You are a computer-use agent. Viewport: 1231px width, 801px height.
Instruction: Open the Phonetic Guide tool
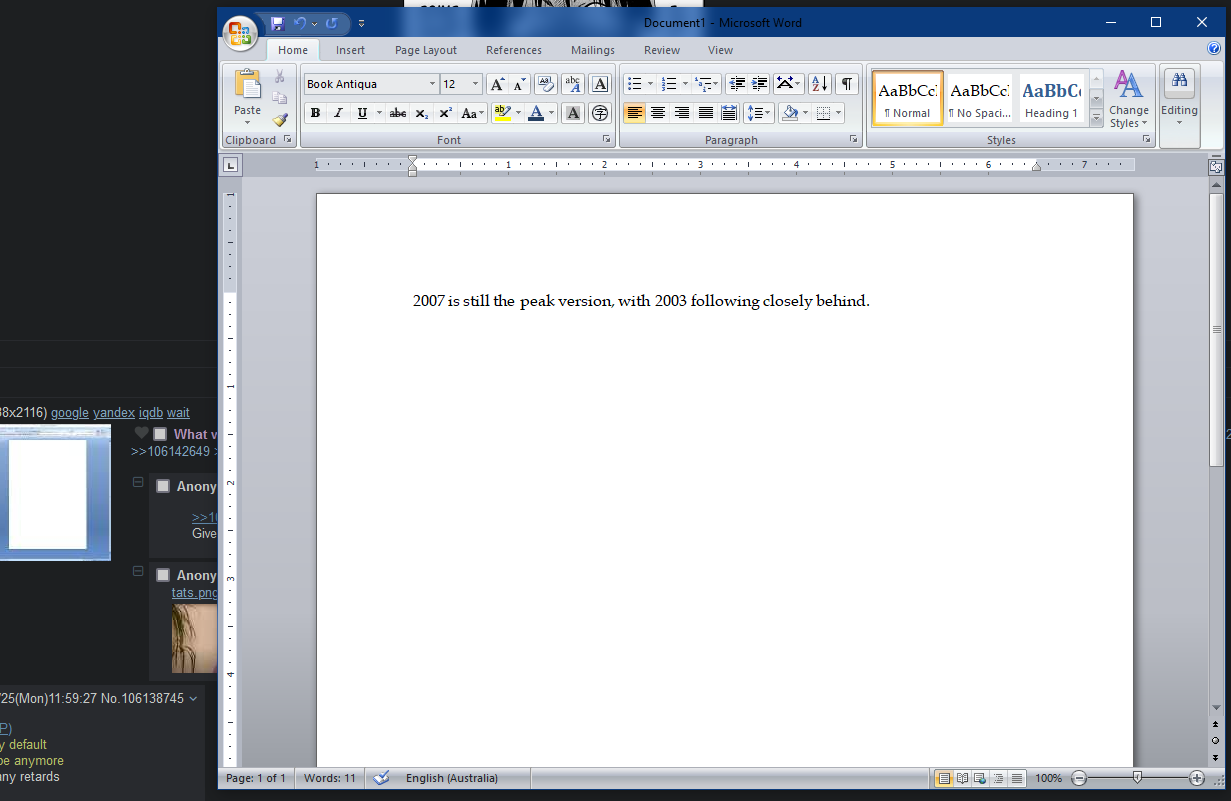[573, 85]
